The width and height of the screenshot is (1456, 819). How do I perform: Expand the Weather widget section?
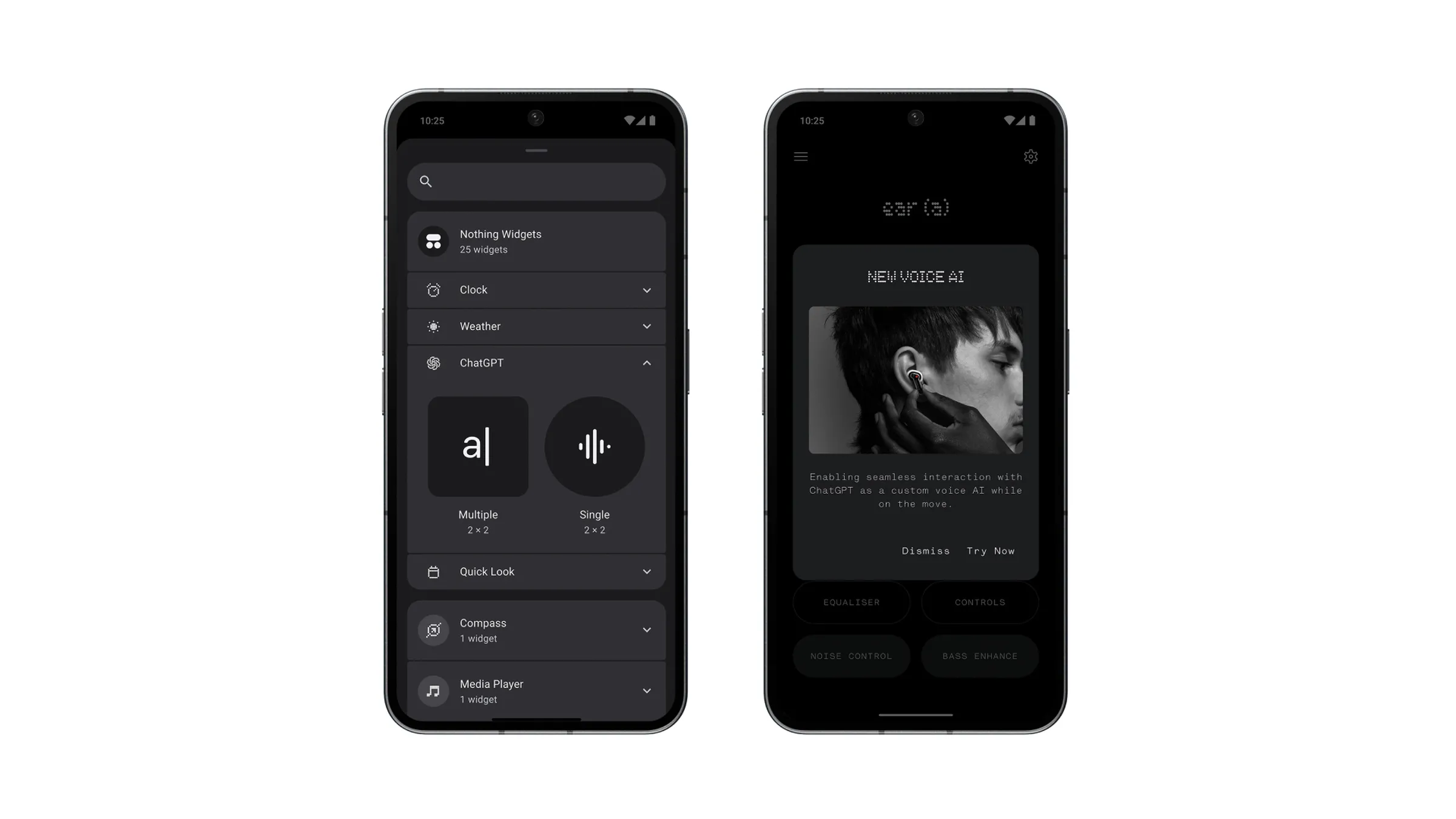(x=647, y=326)
